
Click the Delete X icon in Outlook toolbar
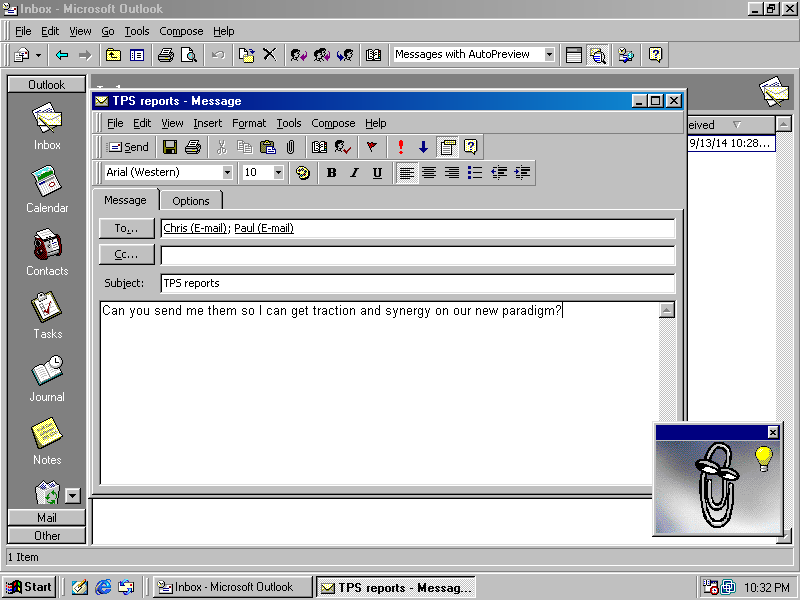[269, 55]
